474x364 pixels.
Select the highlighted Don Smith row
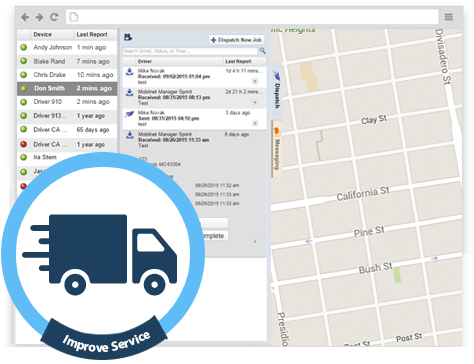[67, 89]
